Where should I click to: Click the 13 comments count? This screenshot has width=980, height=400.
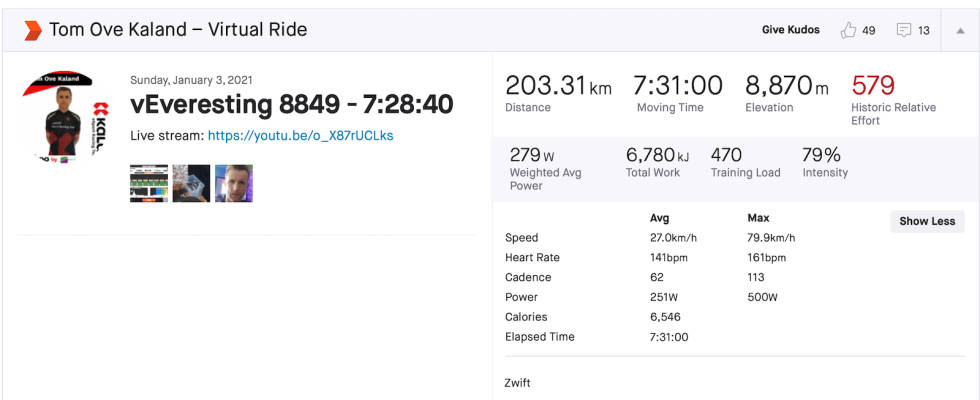[924, 30]
